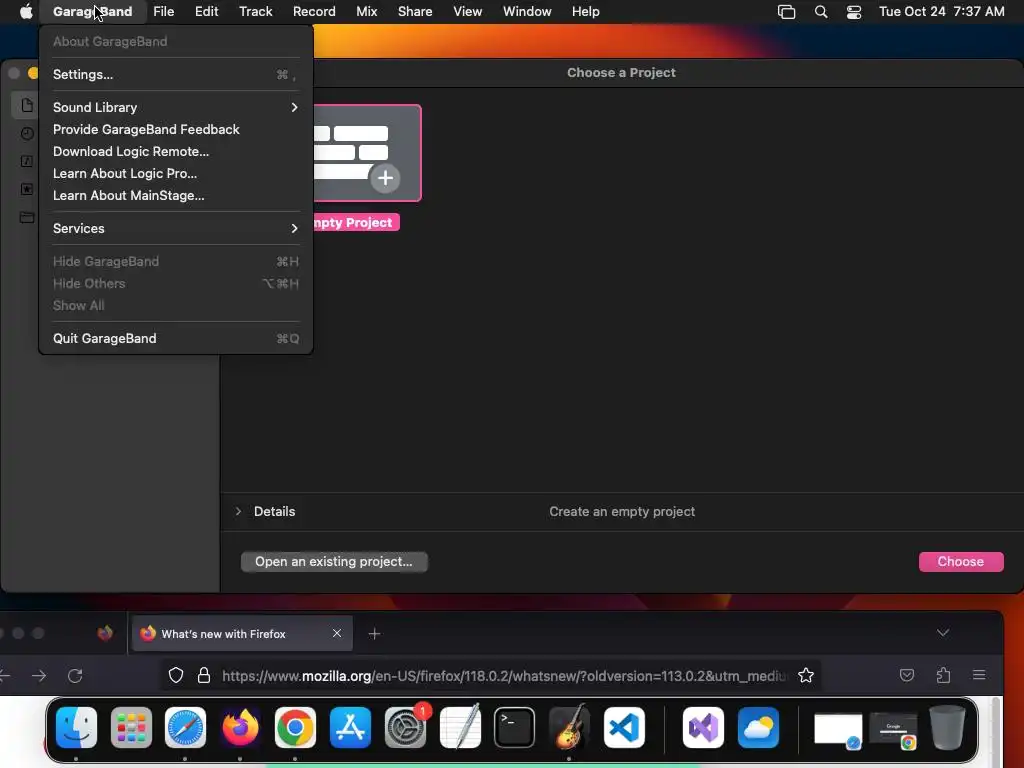This screenshot has width=1024, height=768.
Task: Click the Open an existing project… button
Action: [334, 562]
